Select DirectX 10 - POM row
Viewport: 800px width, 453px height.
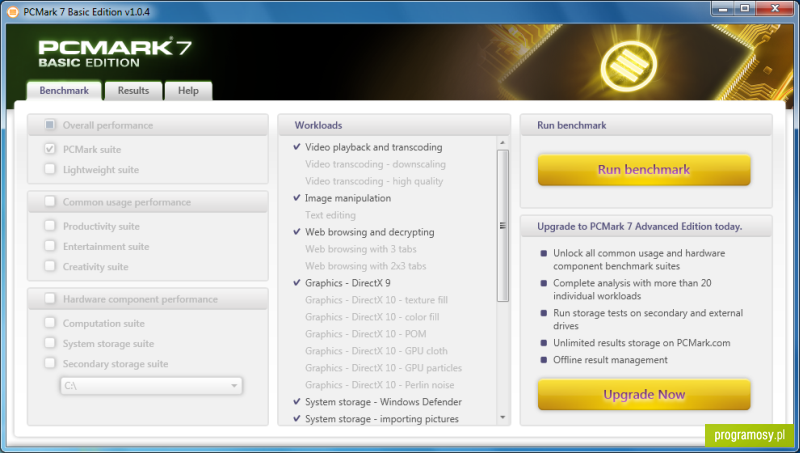[x=365, y=334]
